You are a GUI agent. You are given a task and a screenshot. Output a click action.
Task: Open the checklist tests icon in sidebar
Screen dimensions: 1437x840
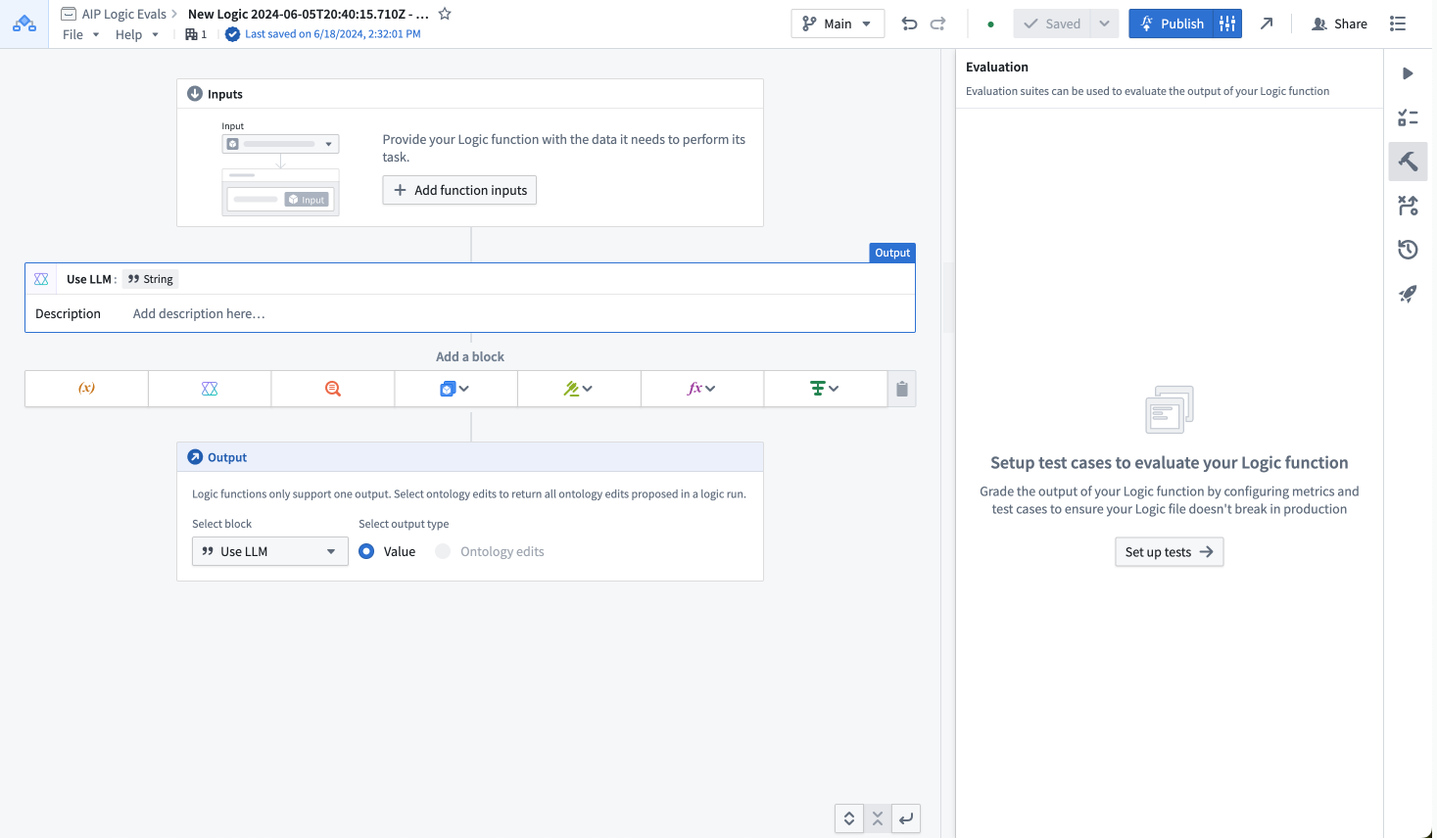(1408, 117)
